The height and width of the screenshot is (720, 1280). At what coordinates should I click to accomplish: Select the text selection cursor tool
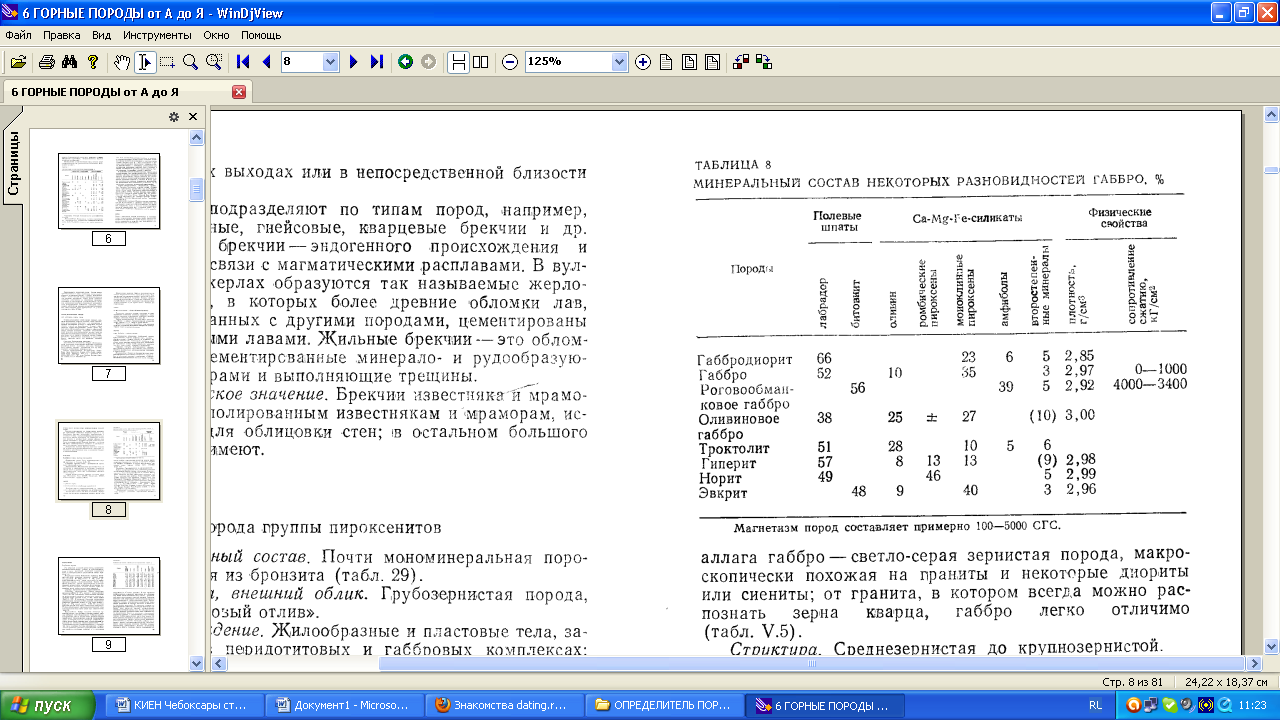pos(145,62)
